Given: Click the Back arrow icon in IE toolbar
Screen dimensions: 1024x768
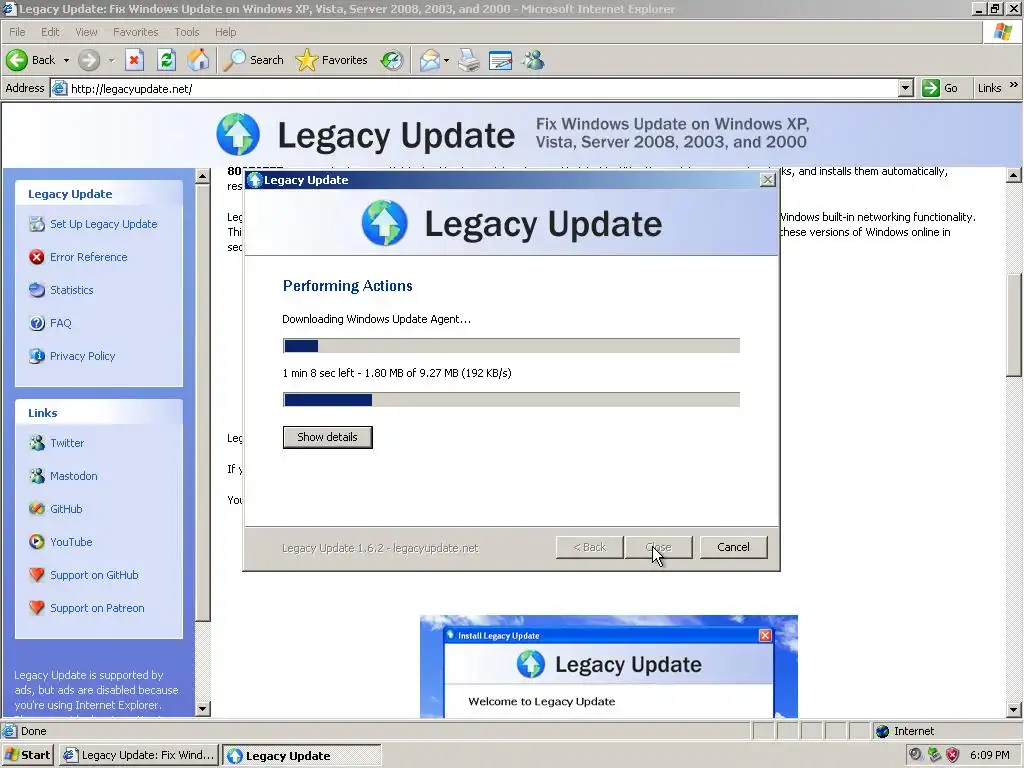Looking at the screenshot, I should coord(17,60).
